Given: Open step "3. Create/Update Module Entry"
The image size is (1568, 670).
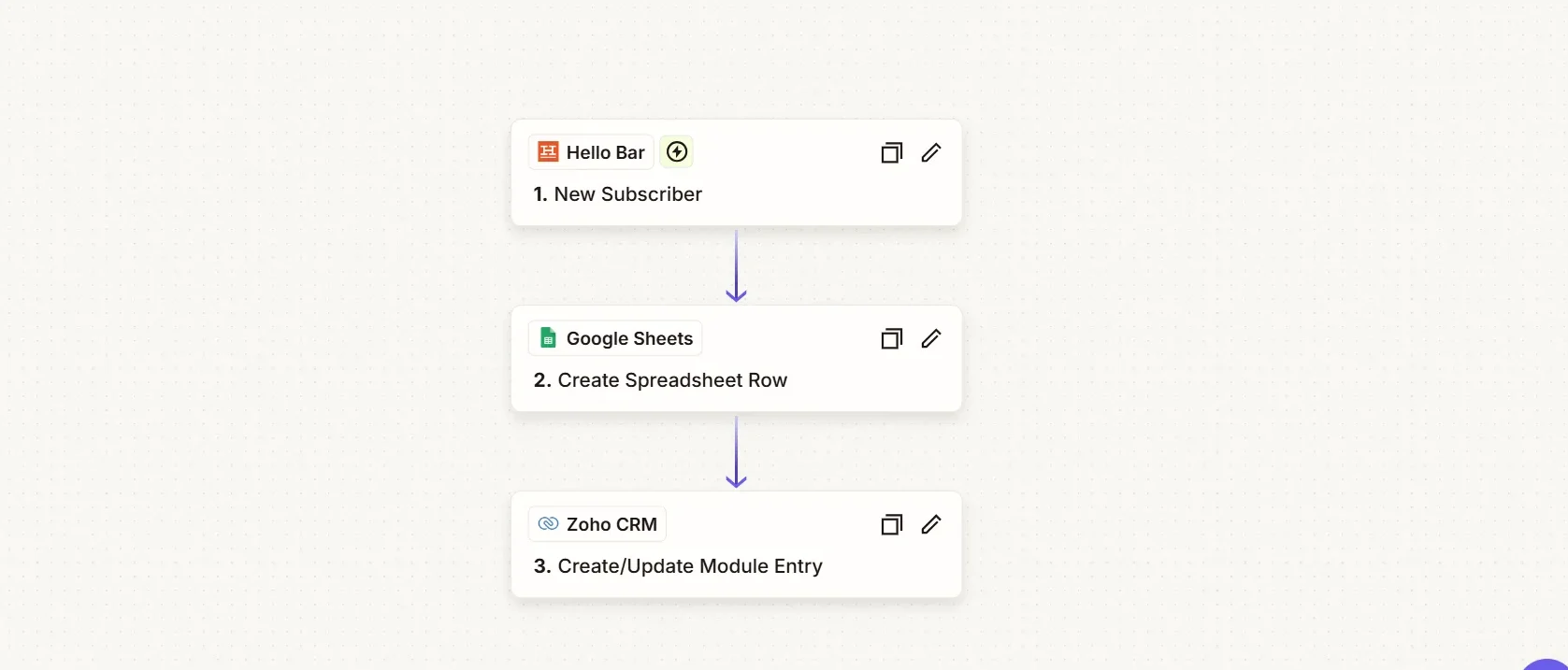Looking at the screenshot, I should tap(678, 566).
